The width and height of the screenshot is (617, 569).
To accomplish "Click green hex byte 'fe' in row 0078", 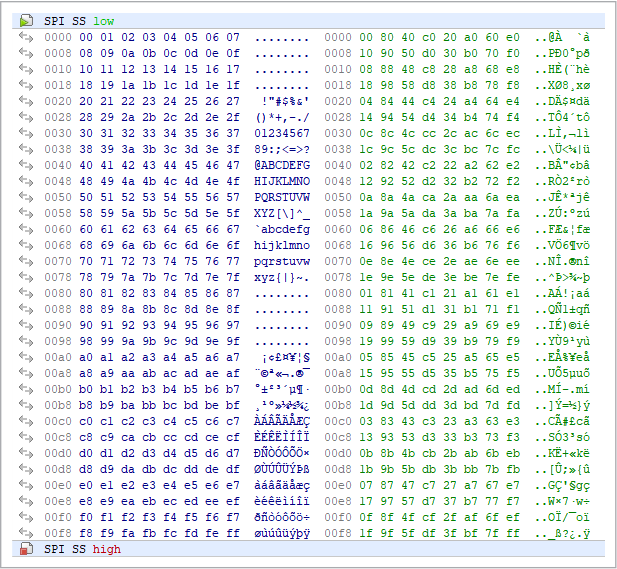I will (x=513, y=277).
